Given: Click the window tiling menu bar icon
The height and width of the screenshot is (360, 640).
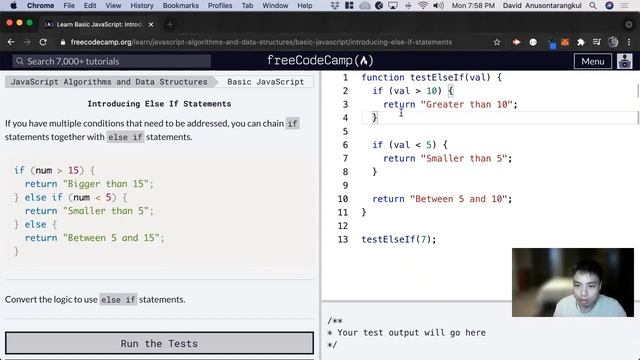Looking at the screenshot, I should click(x=349, y=5).
